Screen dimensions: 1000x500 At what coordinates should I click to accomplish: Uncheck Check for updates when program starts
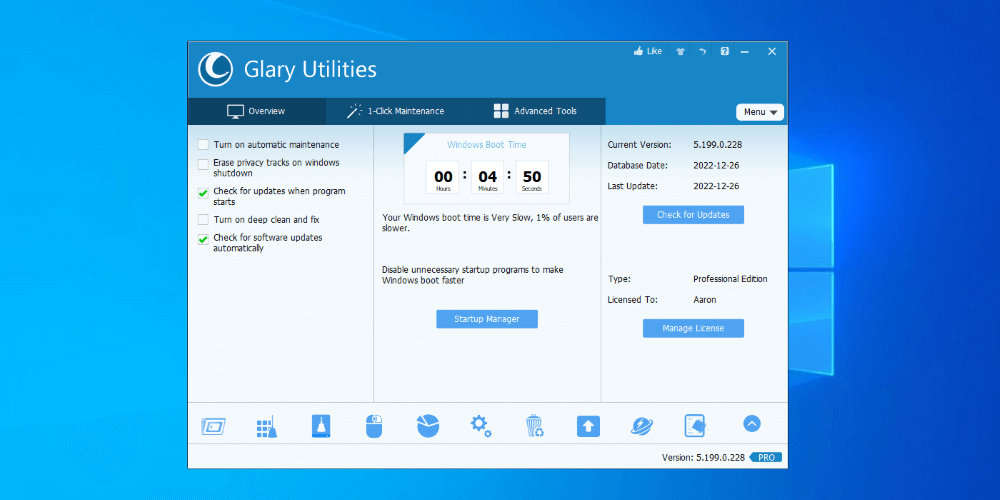pos(203,193)
